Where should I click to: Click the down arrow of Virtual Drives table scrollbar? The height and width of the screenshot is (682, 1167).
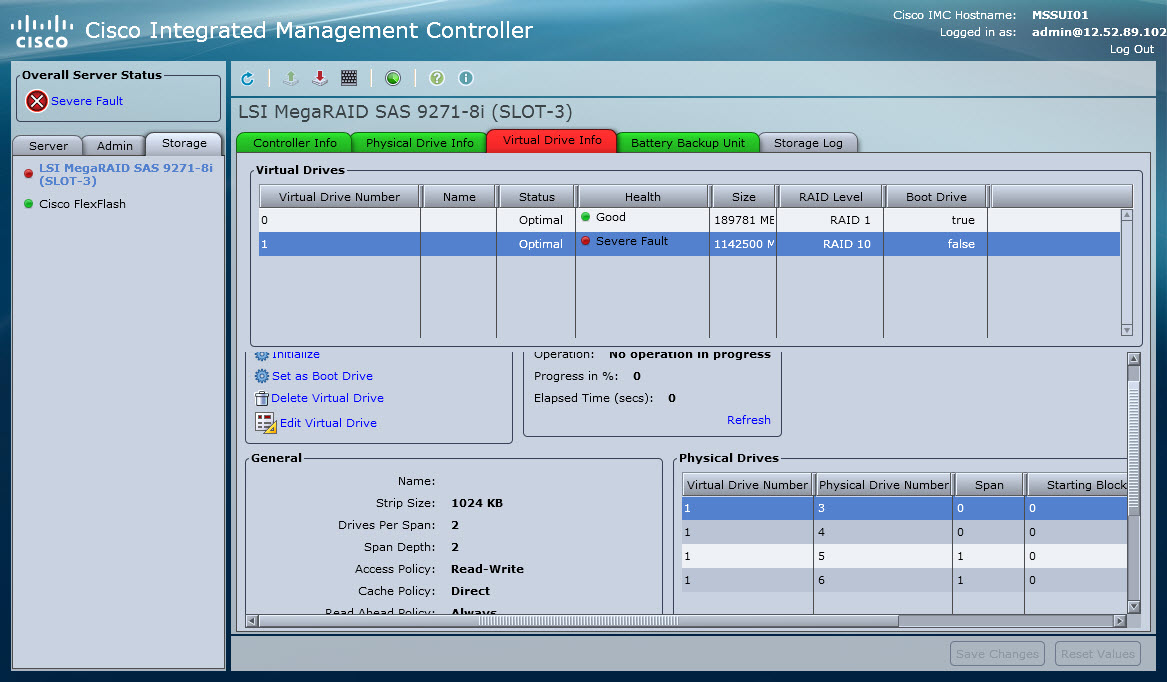tap(1127, 330)
